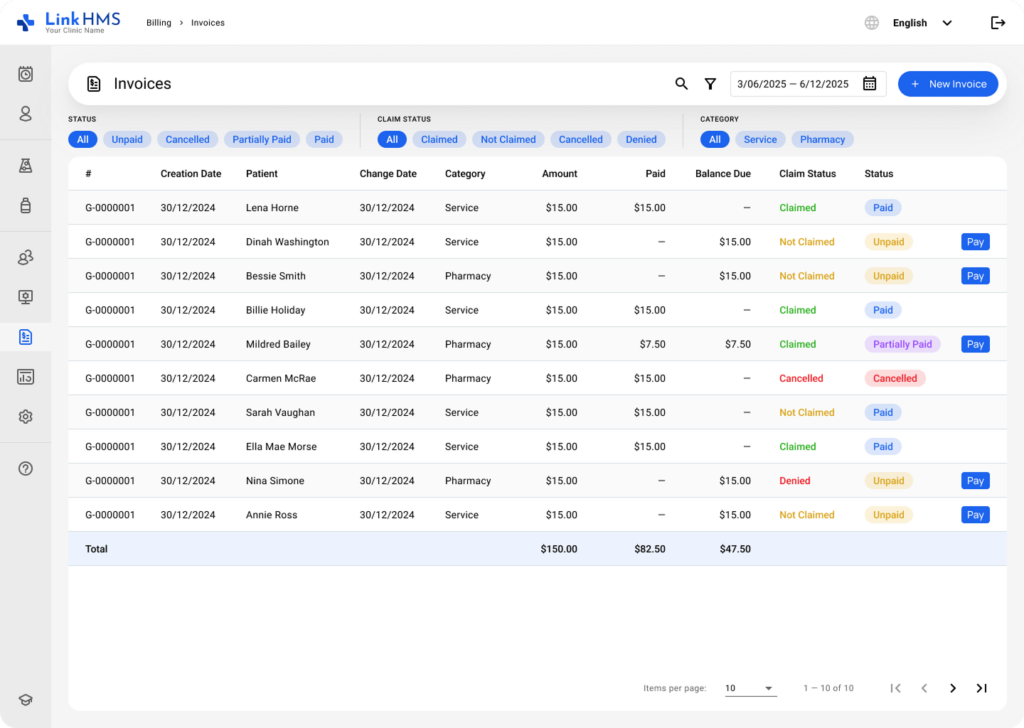1024x728 pixels.
Task: Select the Service category filter chip
Action: pos(760,139)
